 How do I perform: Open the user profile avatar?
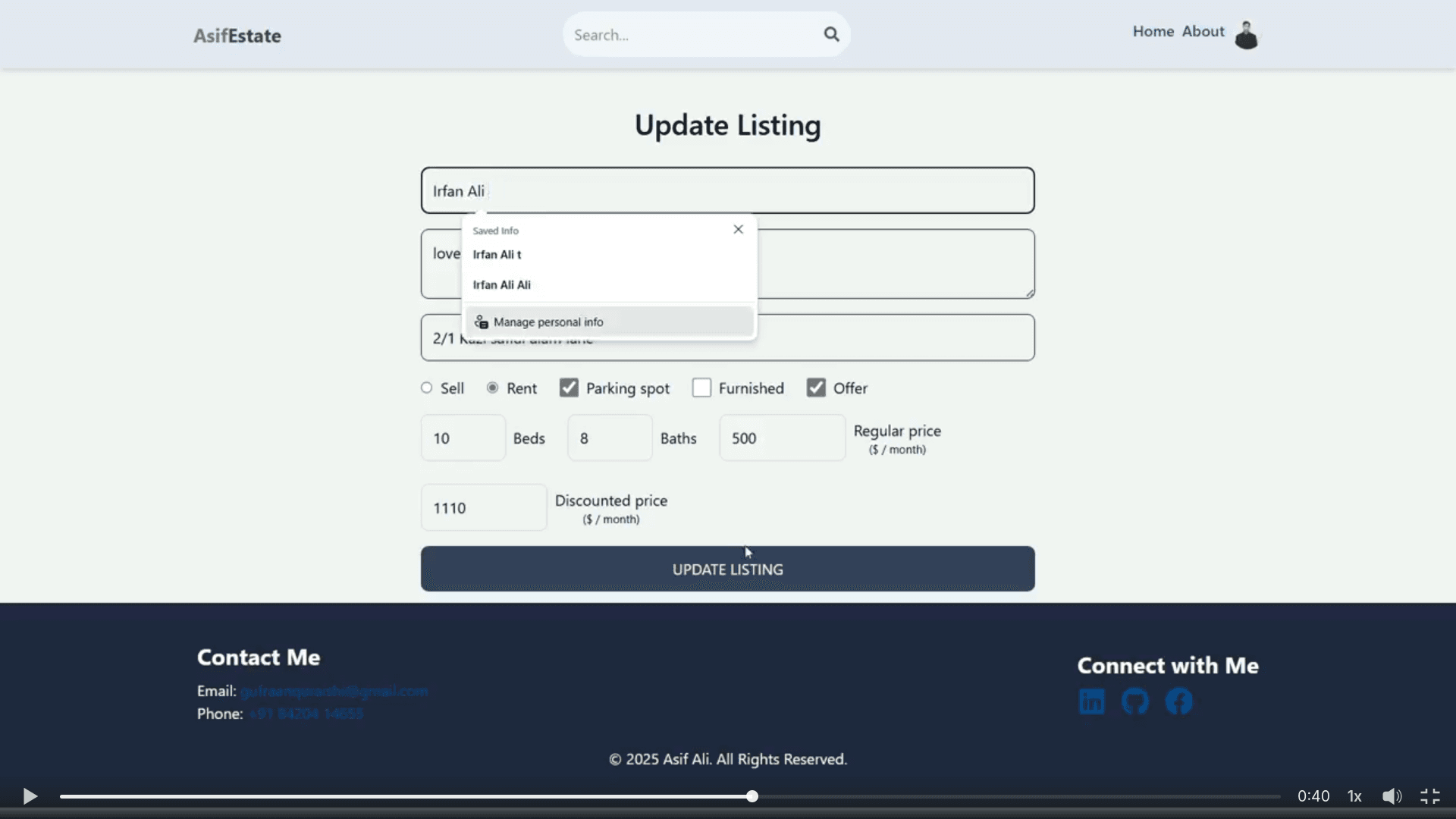pyautogui.click(x=1246, y=35)
